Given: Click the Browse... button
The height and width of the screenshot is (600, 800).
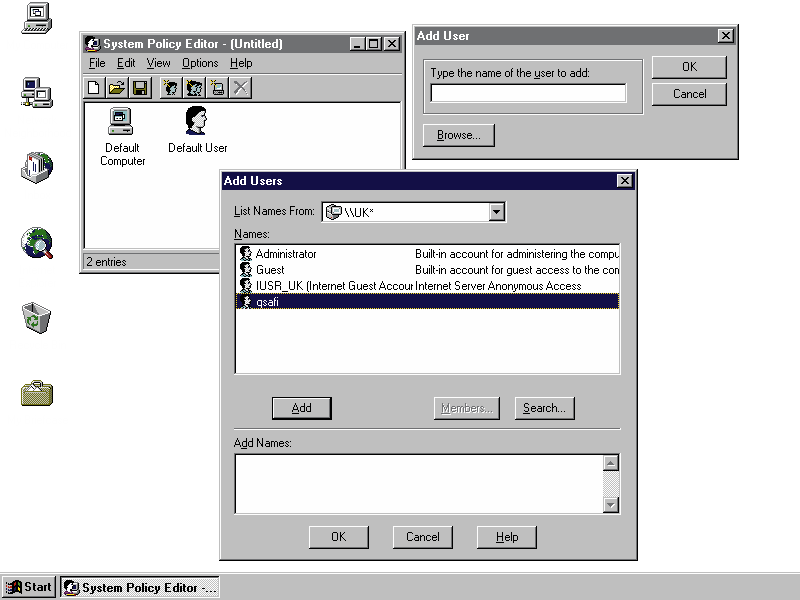Looking at the screenshot, I should 459,135.
